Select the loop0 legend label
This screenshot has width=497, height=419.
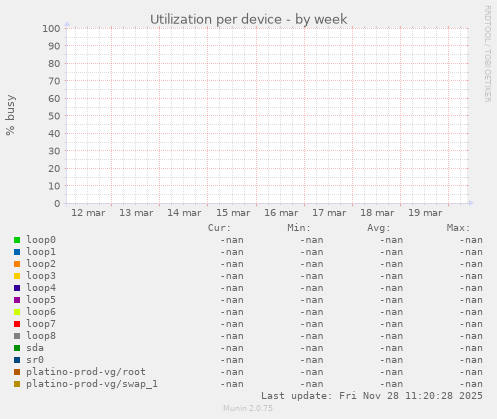[x=41, y=240]
